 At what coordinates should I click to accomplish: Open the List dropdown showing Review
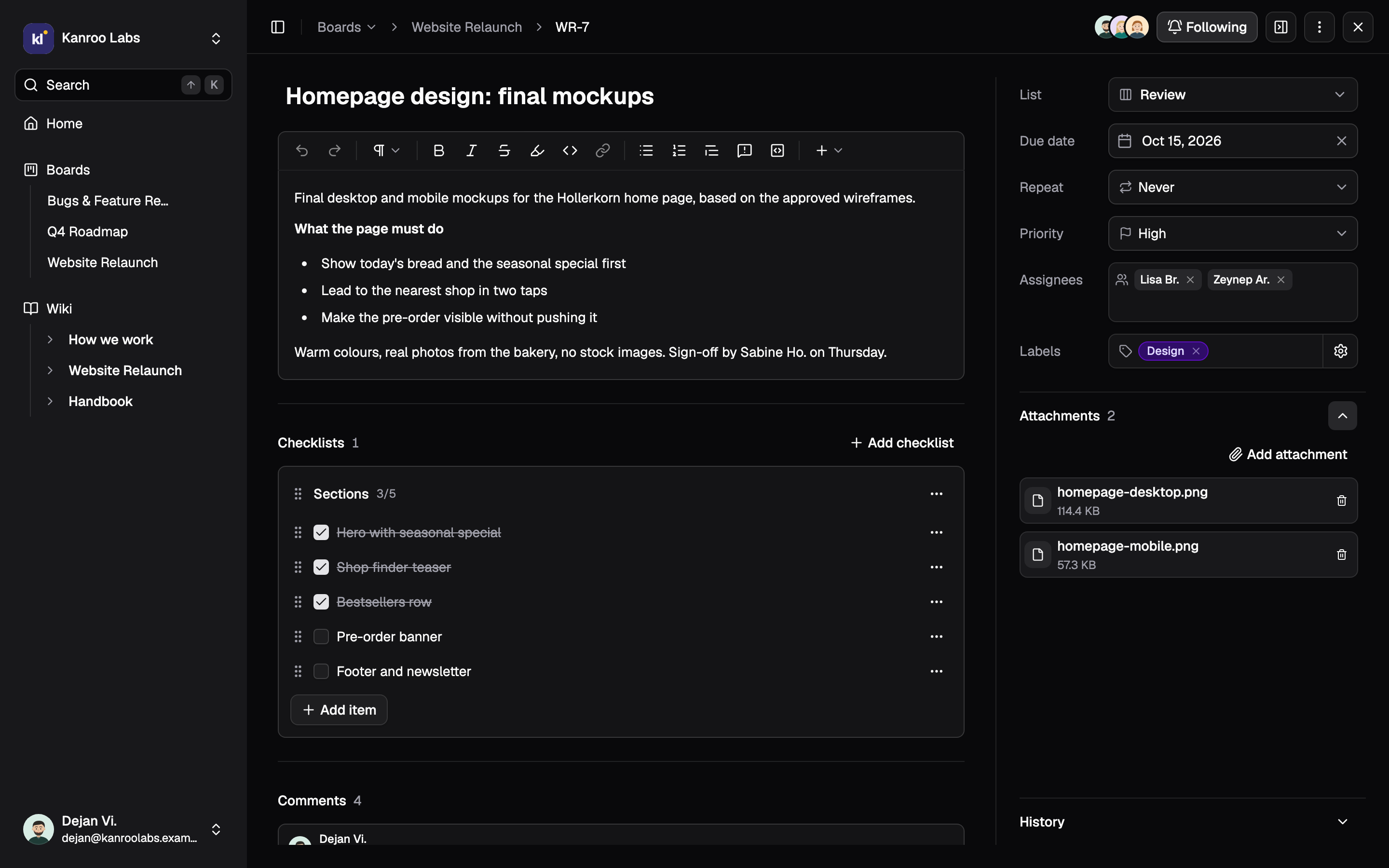(x=1232, y=95)
